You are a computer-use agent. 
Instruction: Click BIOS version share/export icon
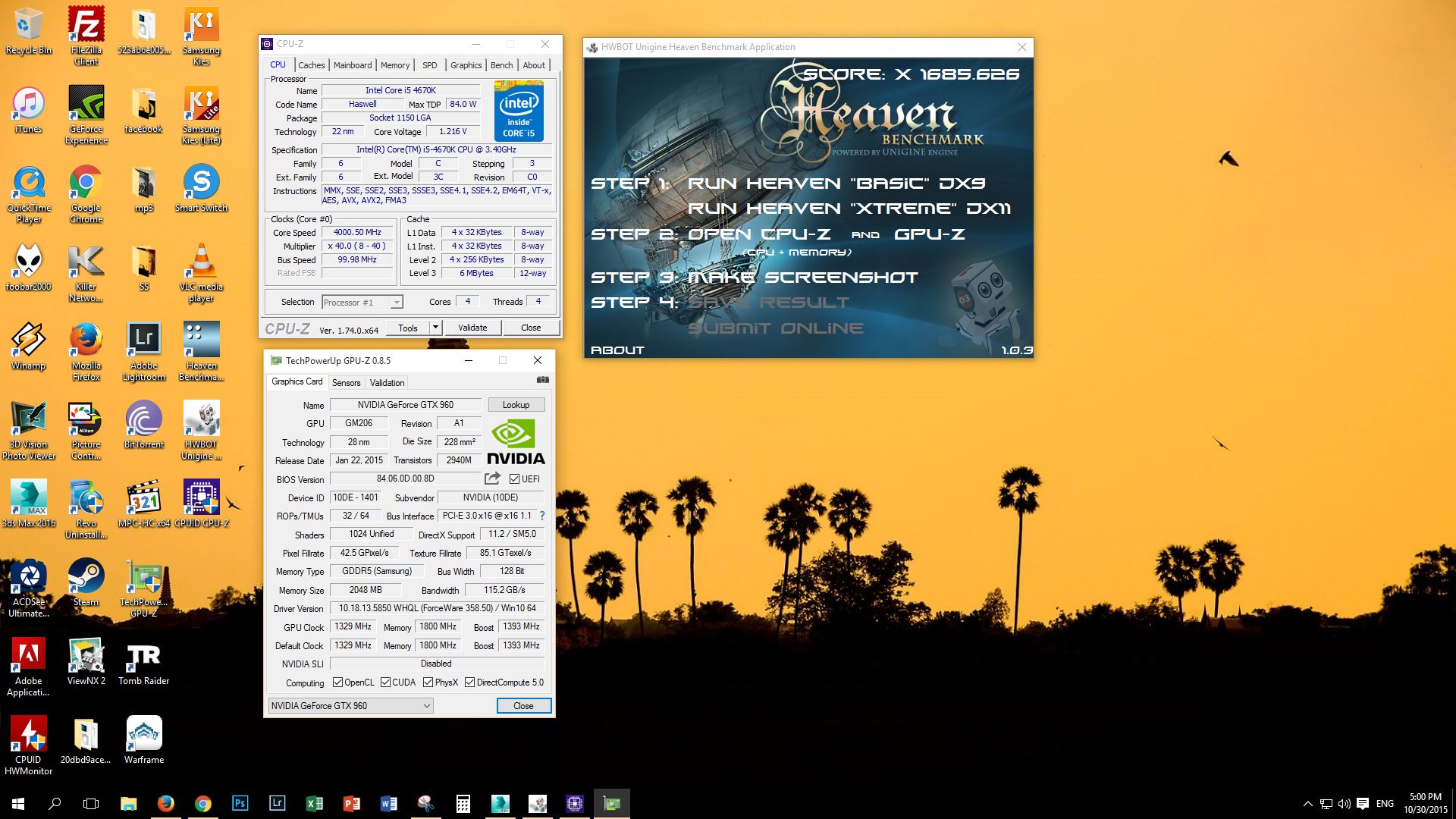(493, 479)
